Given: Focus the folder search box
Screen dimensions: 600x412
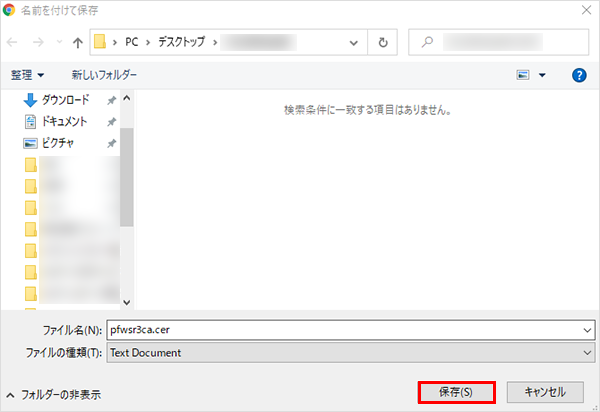Looking at the screenshot, I should tap(499, 42).
